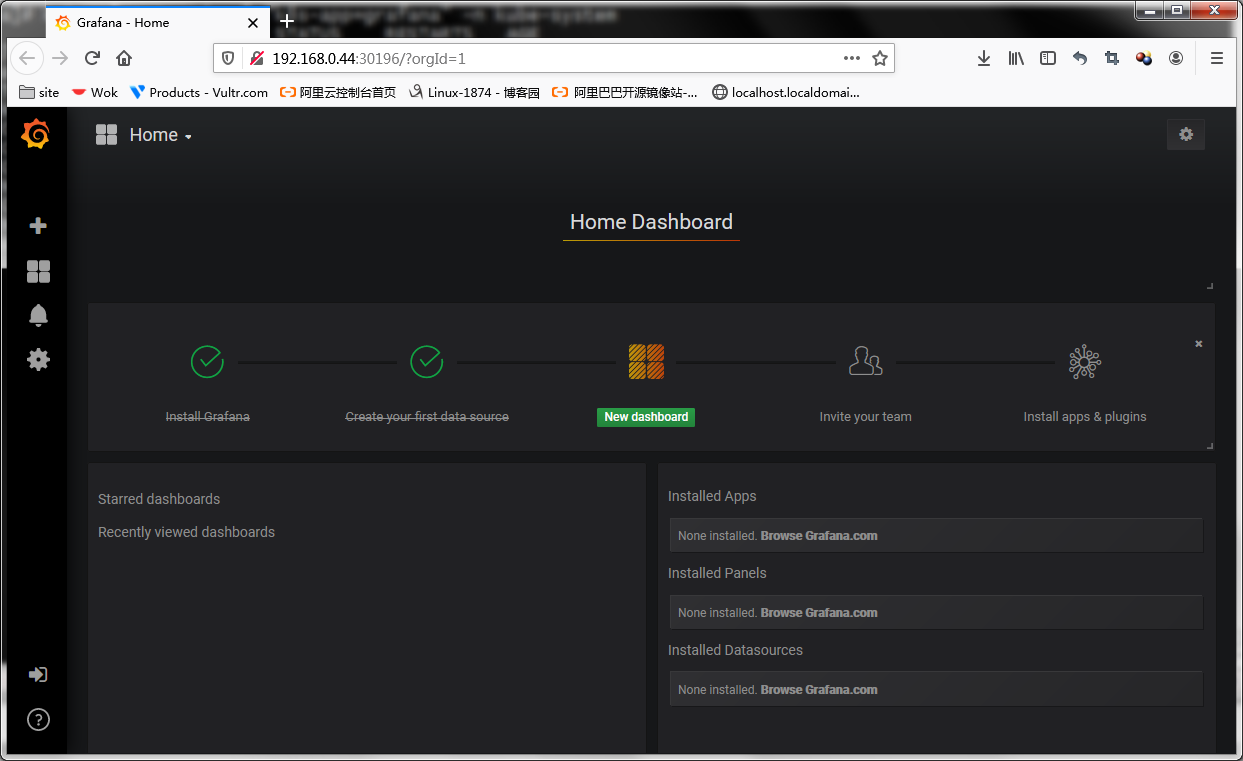The width and height of the screenshot is (1243, 761).
Task: Dismiss the getting started panel
Action: click(x=1199, y=344)
